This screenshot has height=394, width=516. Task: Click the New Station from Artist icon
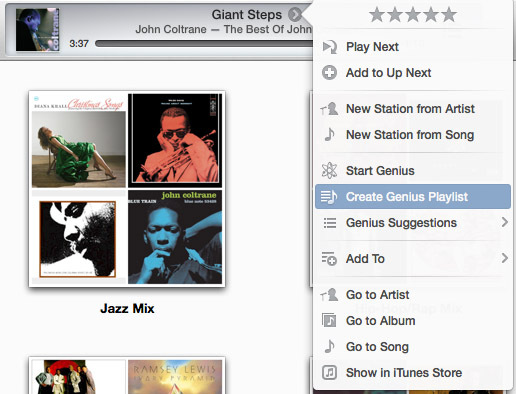tap(329, 109)
